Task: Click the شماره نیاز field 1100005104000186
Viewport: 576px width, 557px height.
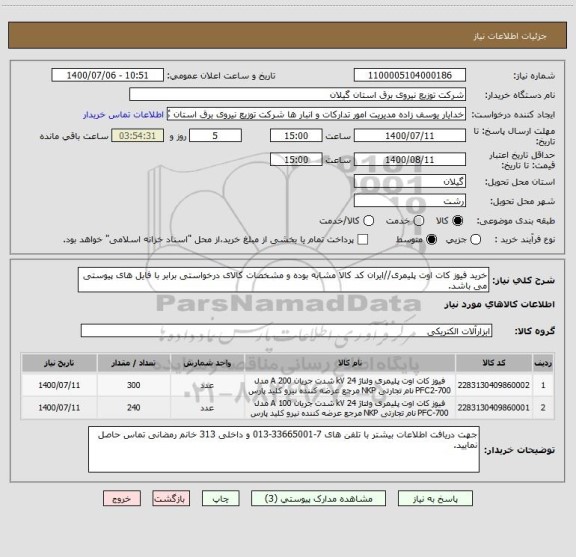Action: click(410, 75)
